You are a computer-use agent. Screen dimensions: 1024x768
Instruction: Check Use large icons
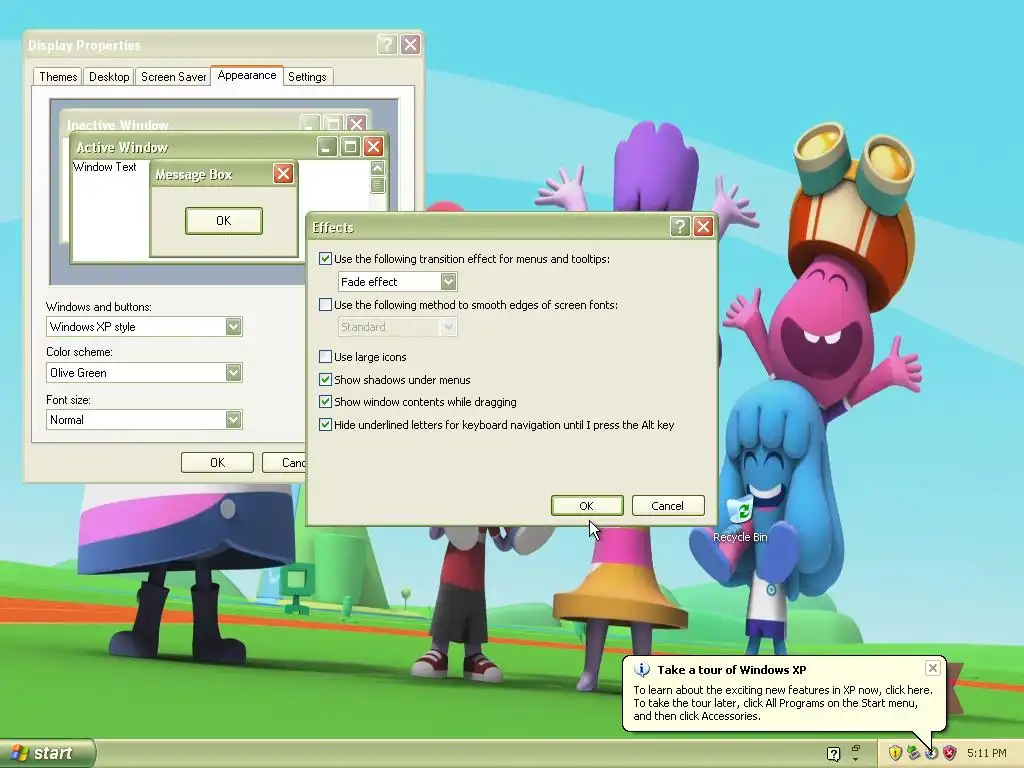pos(325,357)
